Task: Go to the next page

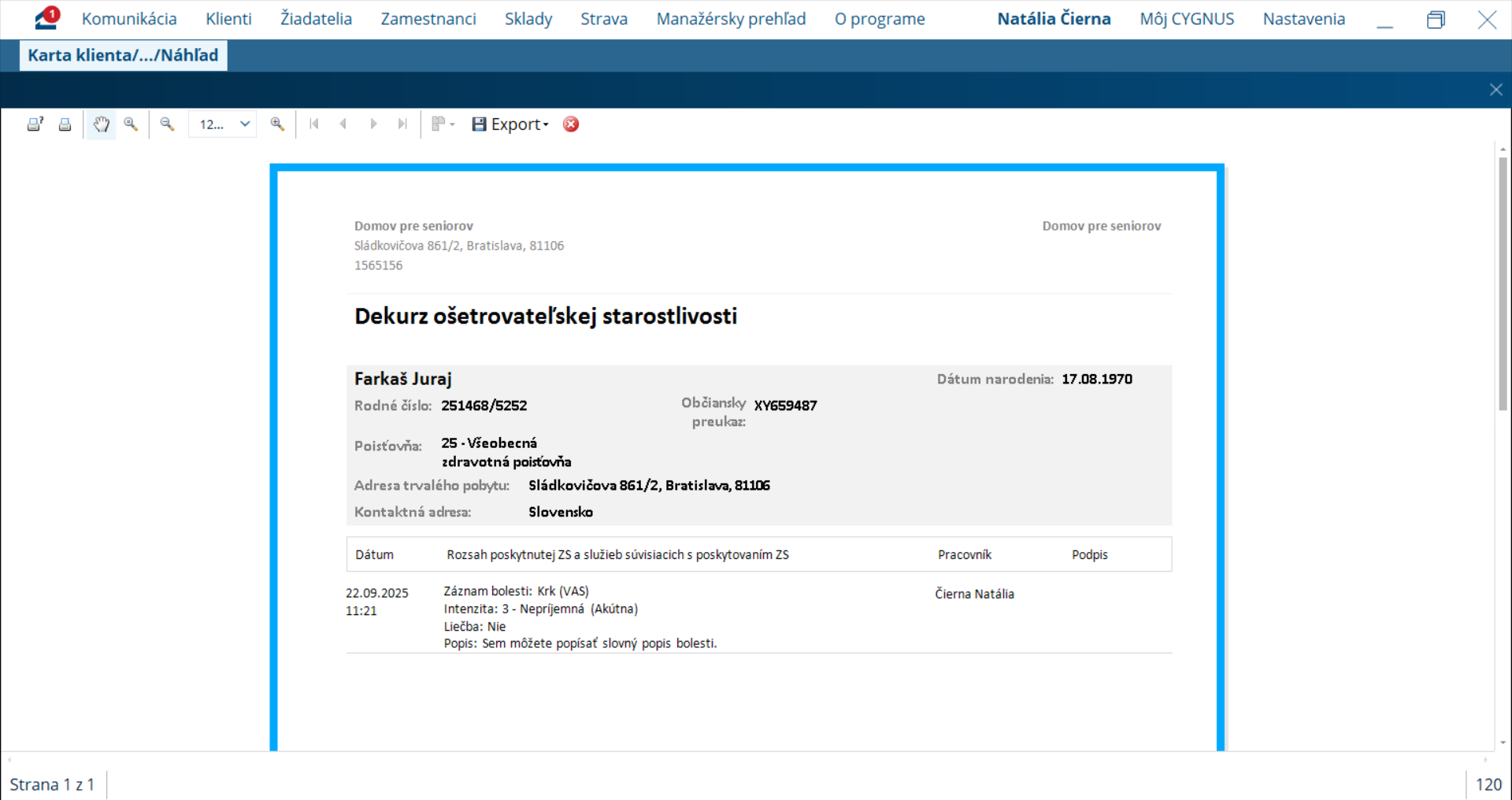Action: (373, 124)
